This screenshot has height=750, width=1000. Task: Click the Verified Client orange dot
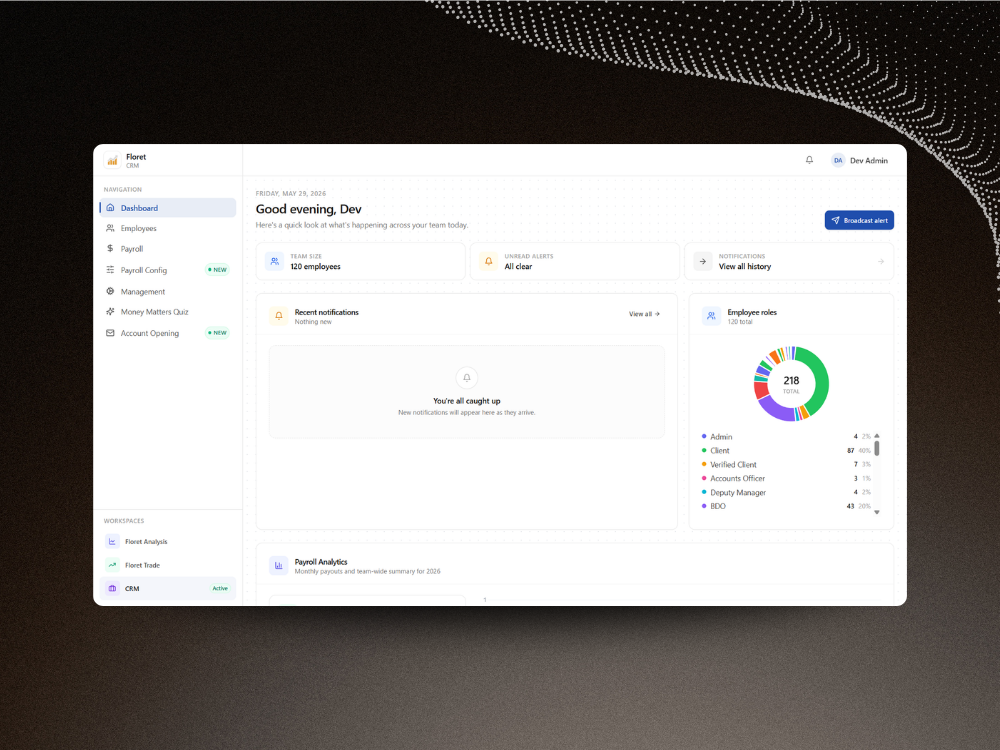[704, 464]
